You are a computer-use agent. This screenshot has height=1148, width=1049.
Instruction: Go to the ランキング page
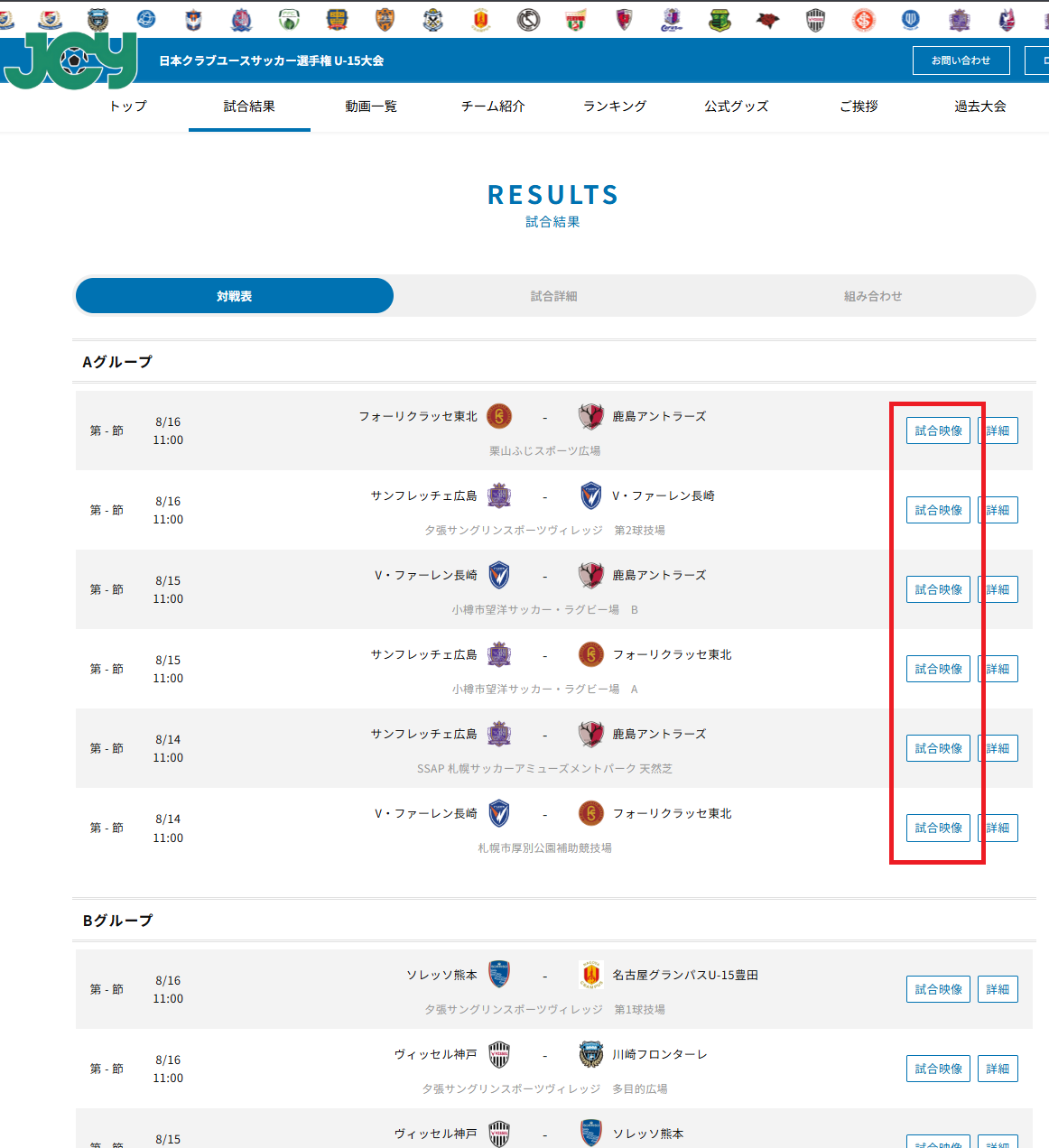click(615, 106)
